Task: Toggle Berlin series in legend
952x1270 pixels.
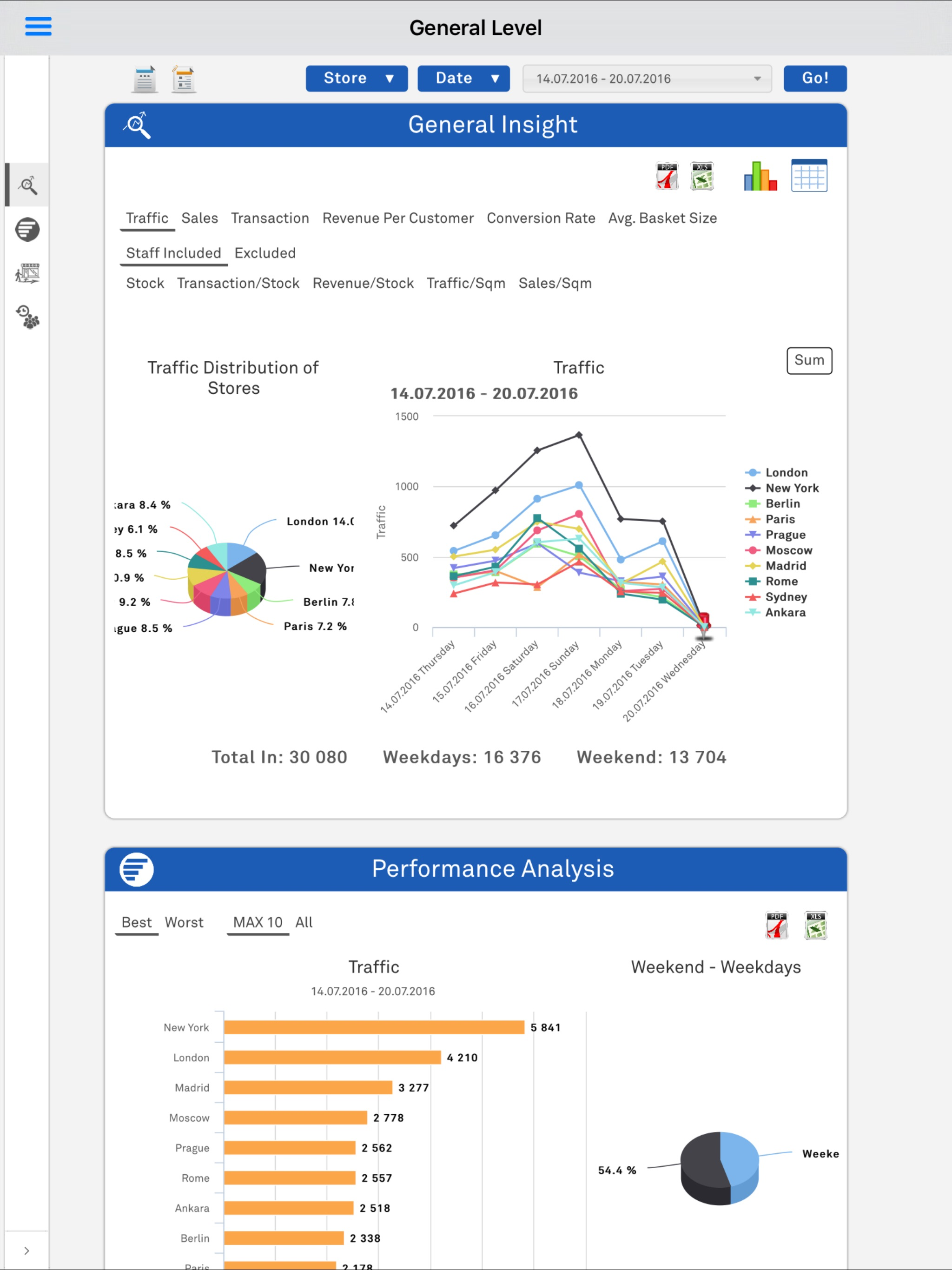Action: pos(773,503)
